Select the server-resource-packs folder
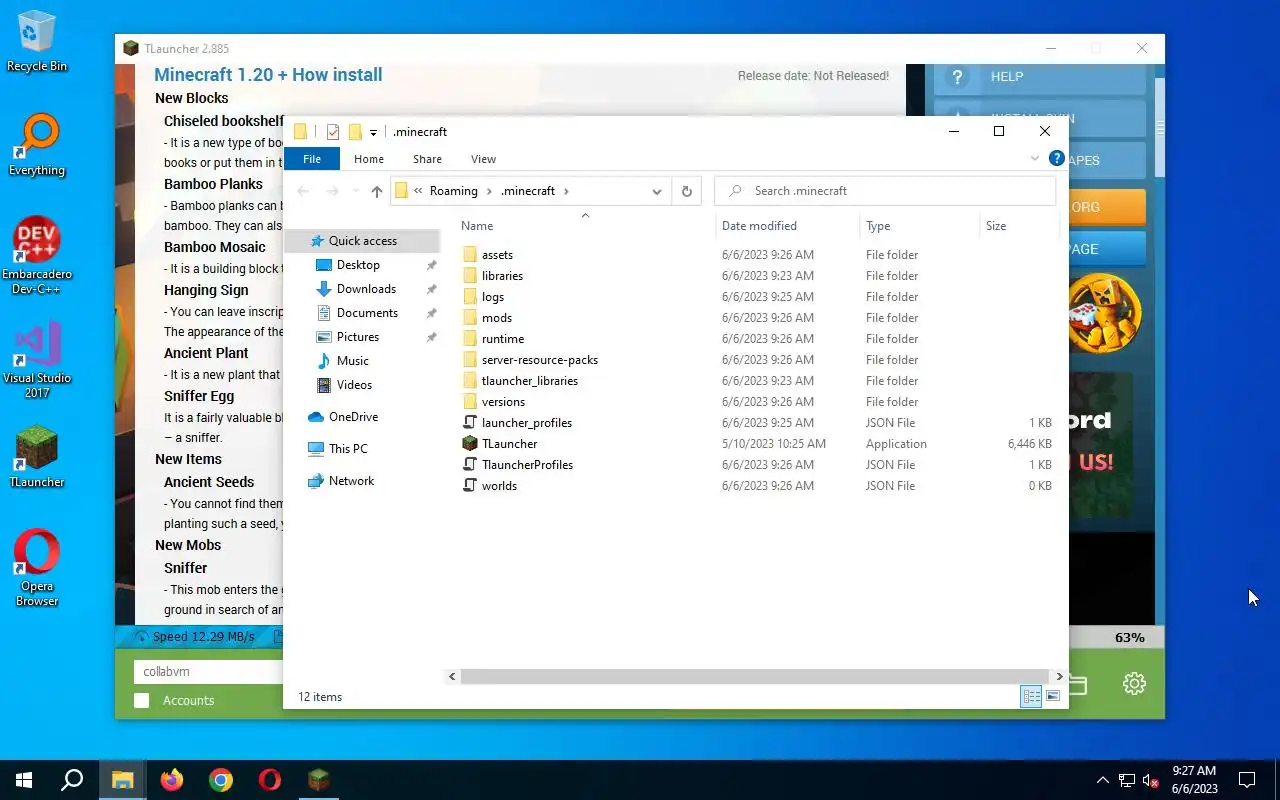Screen dimensions: 1280x800 tap(539, 360)
